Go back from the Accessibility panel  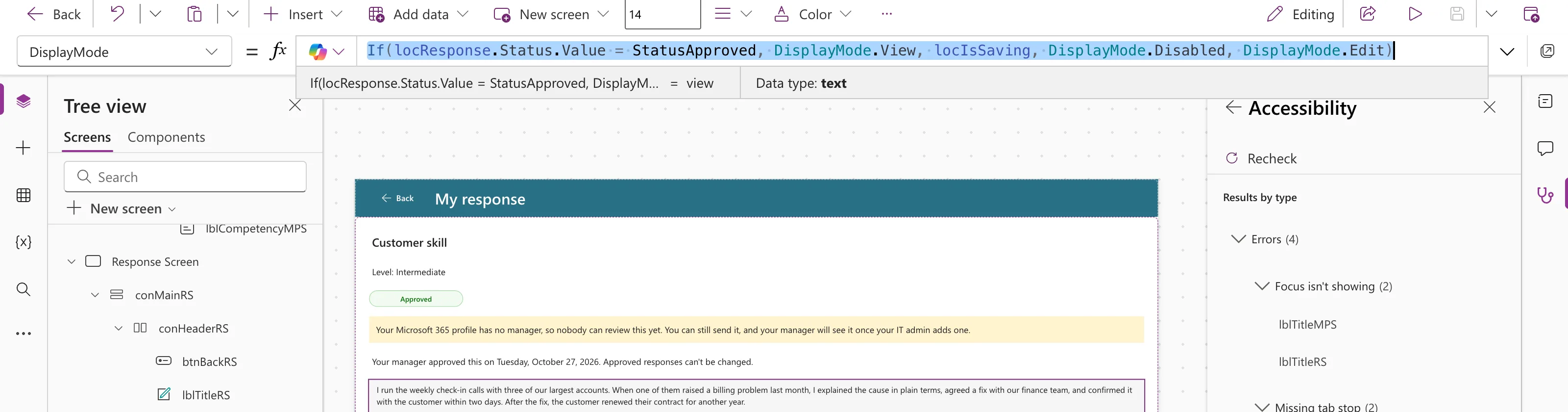1233,107
